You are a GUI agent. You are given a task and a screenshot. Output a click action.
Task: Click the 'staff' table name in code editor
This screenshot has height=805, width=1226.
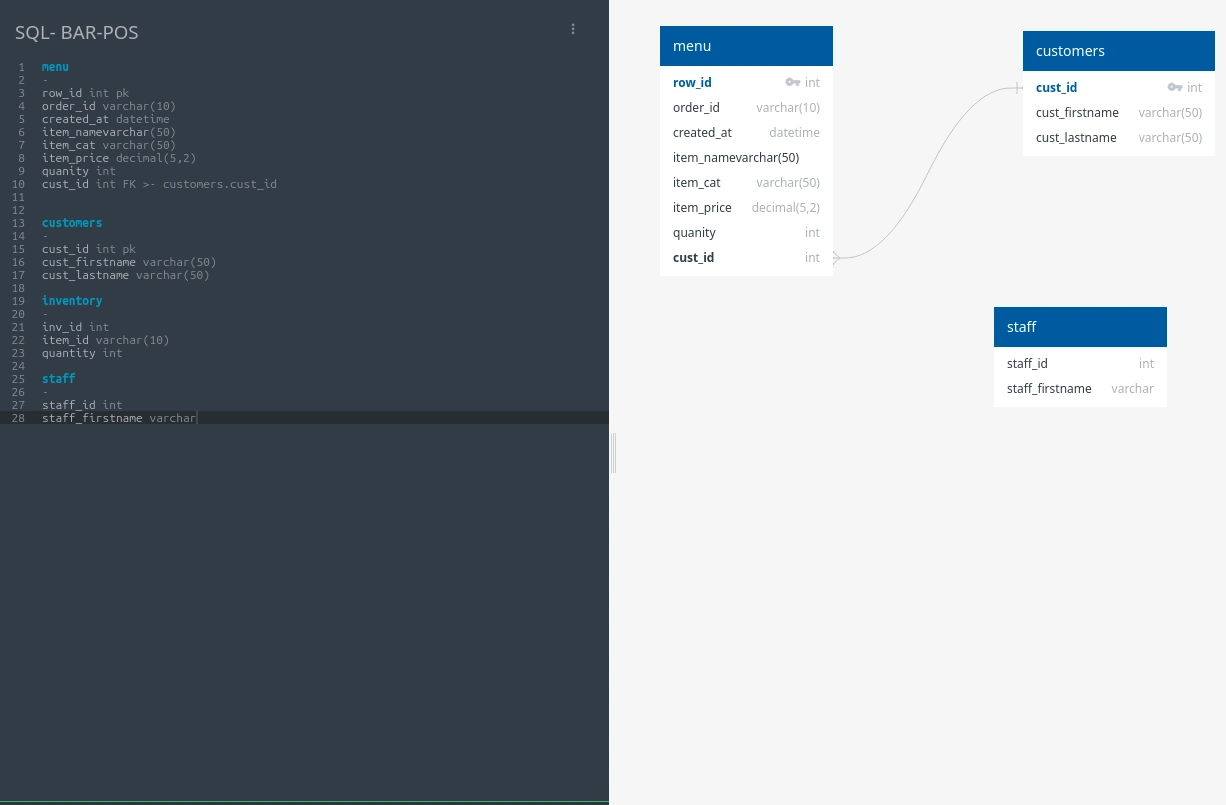coord(58,379)
